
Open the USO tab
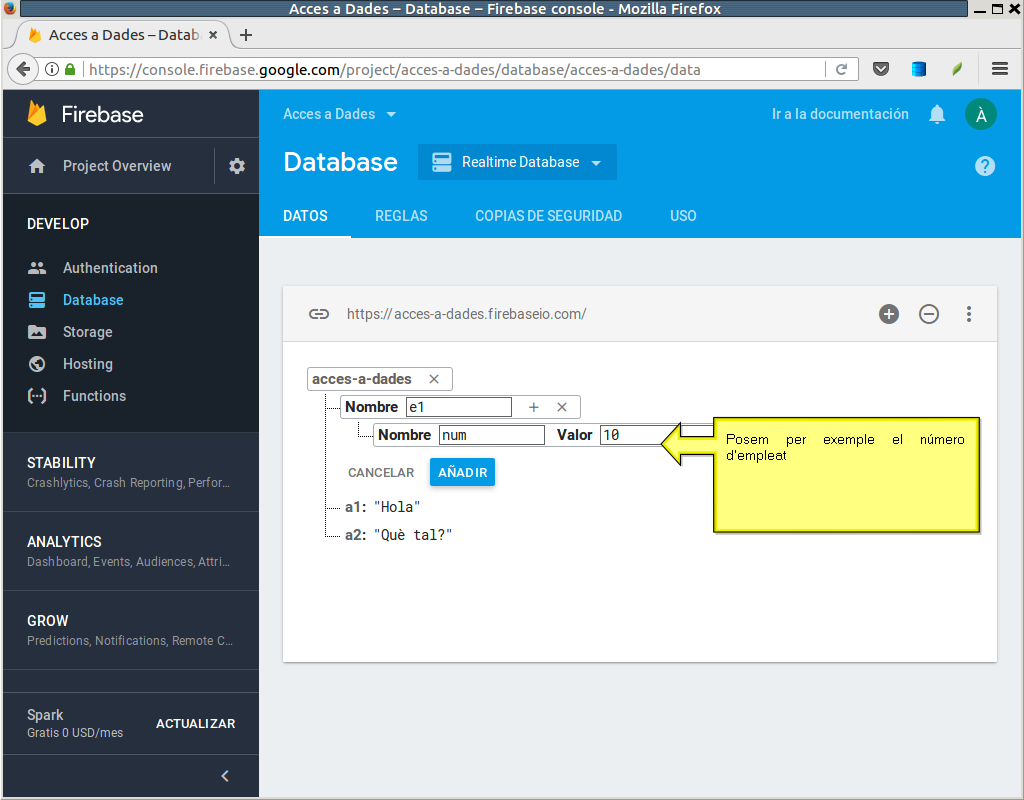682,216
